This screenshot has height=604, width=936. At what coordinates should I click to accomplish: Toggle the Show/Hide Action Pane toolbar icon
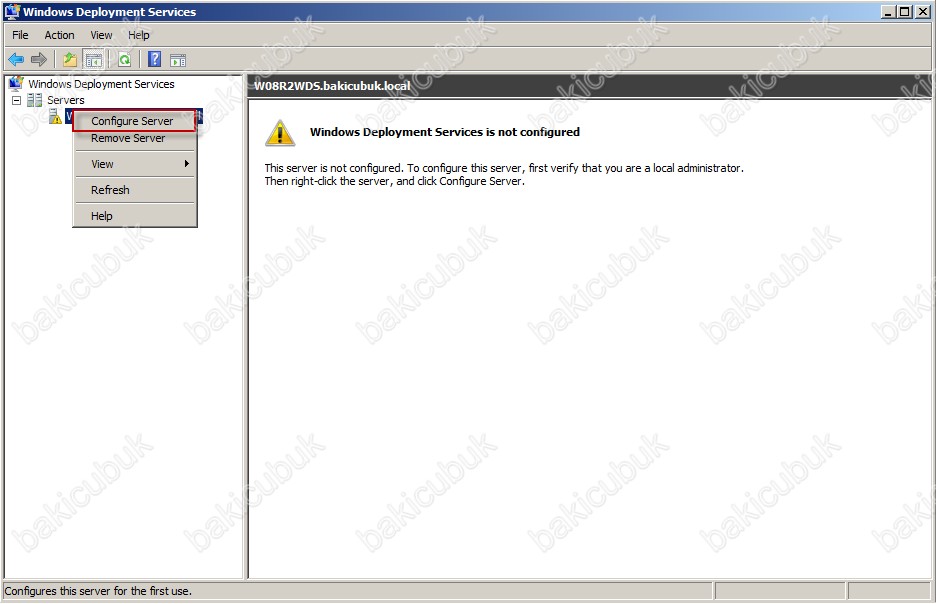tap(178, 59)
